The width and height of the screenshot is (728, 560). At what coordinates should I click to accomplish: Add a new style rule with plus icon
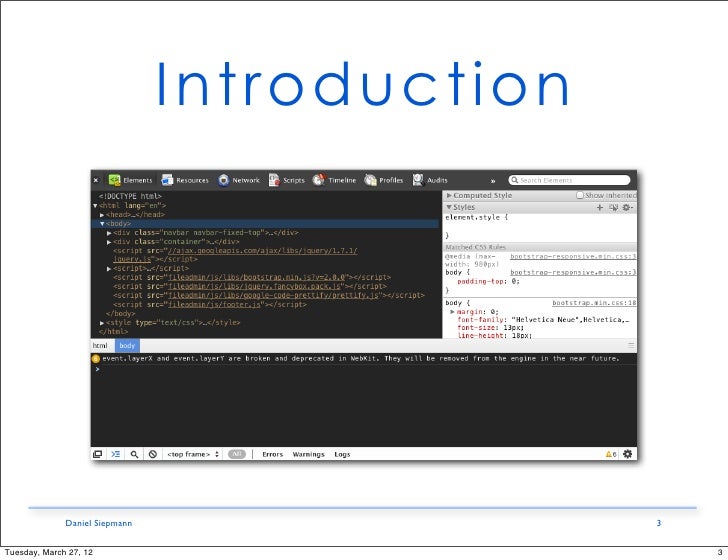click(x=600, y=208)
